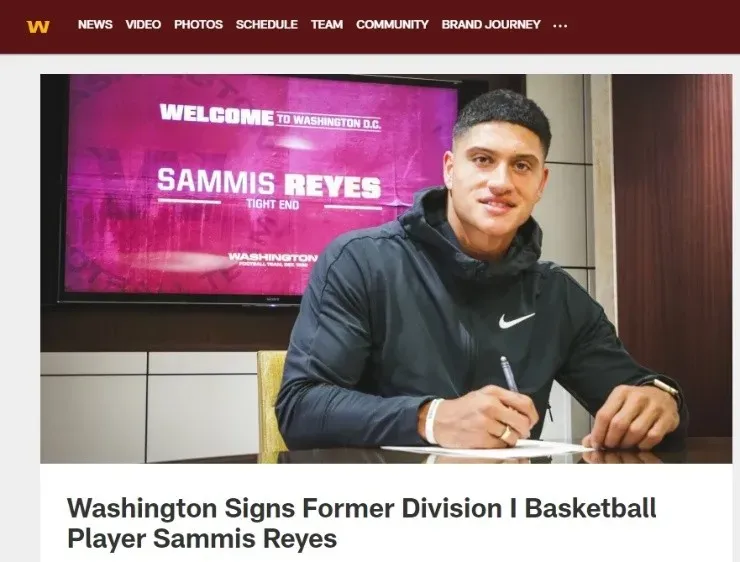Image resolution: width=740 pixels, height=562 pixels.
Task: Open the Photos page
Action: tap(198, 25)
